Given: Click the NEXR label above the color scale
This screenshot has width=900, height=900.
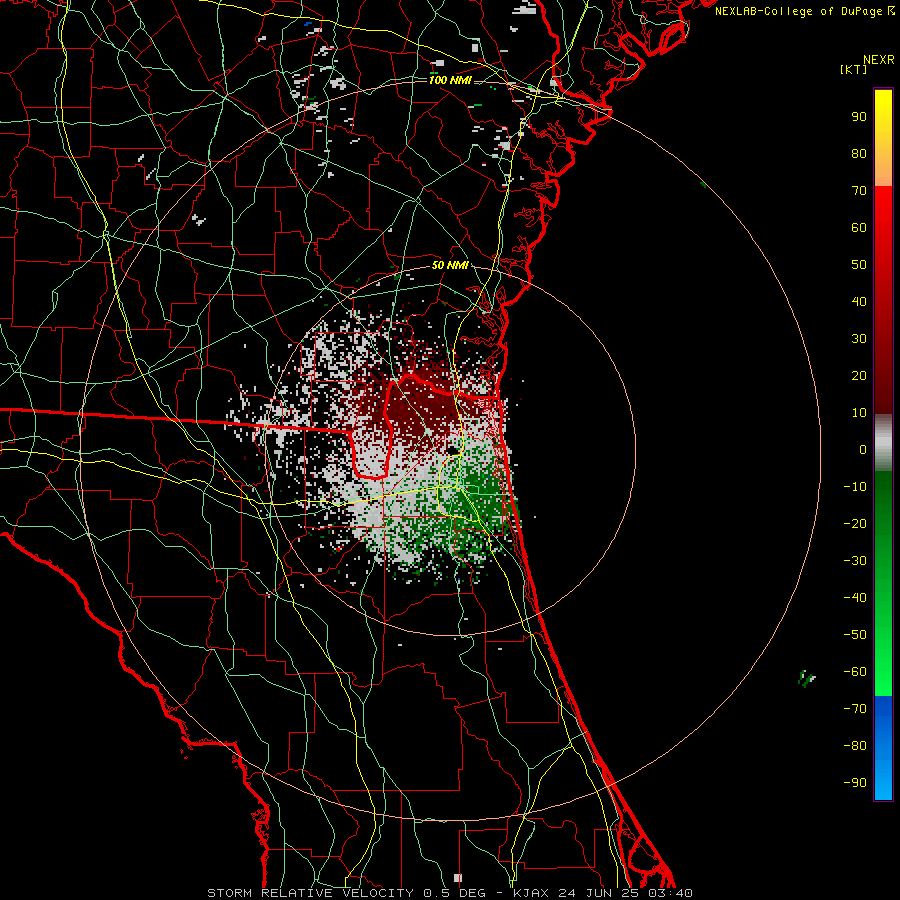Looking at the screenshot, I should click(x=879, y=60).
